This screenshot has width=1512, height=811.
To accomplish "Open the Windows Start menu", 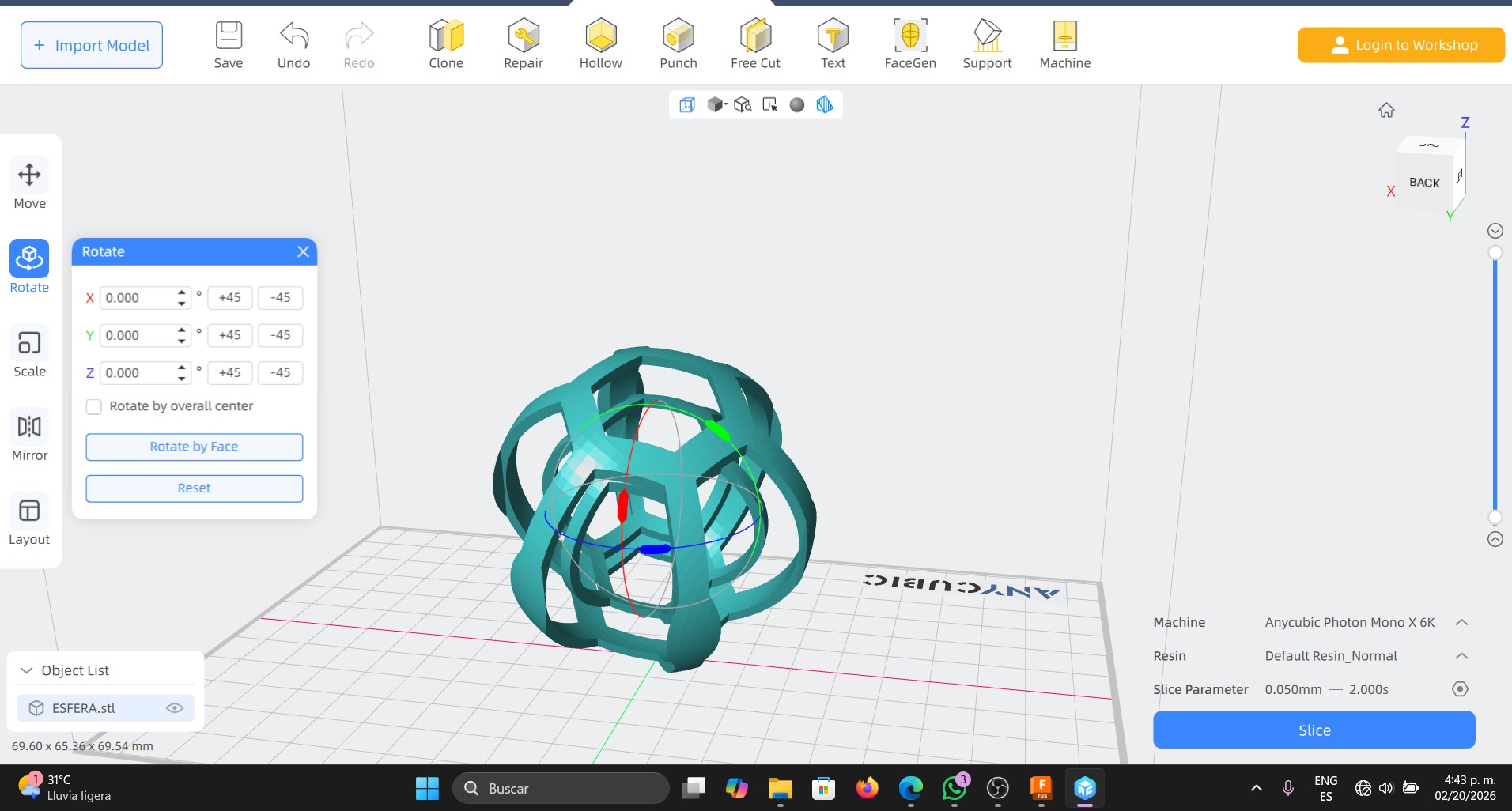I will [428, 788].
